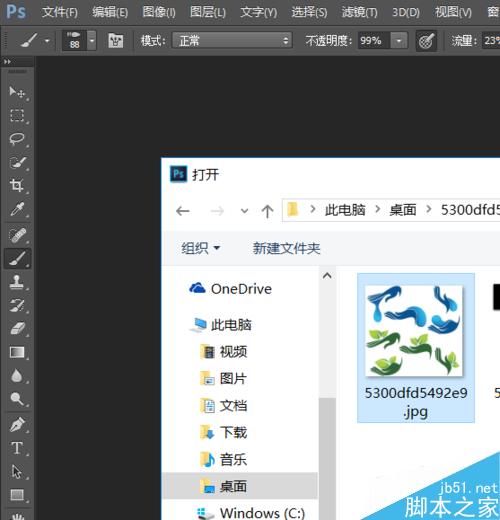This screenshot has height=520, width=500.
Task: Select the Path Selection tool
Action: 17,472
